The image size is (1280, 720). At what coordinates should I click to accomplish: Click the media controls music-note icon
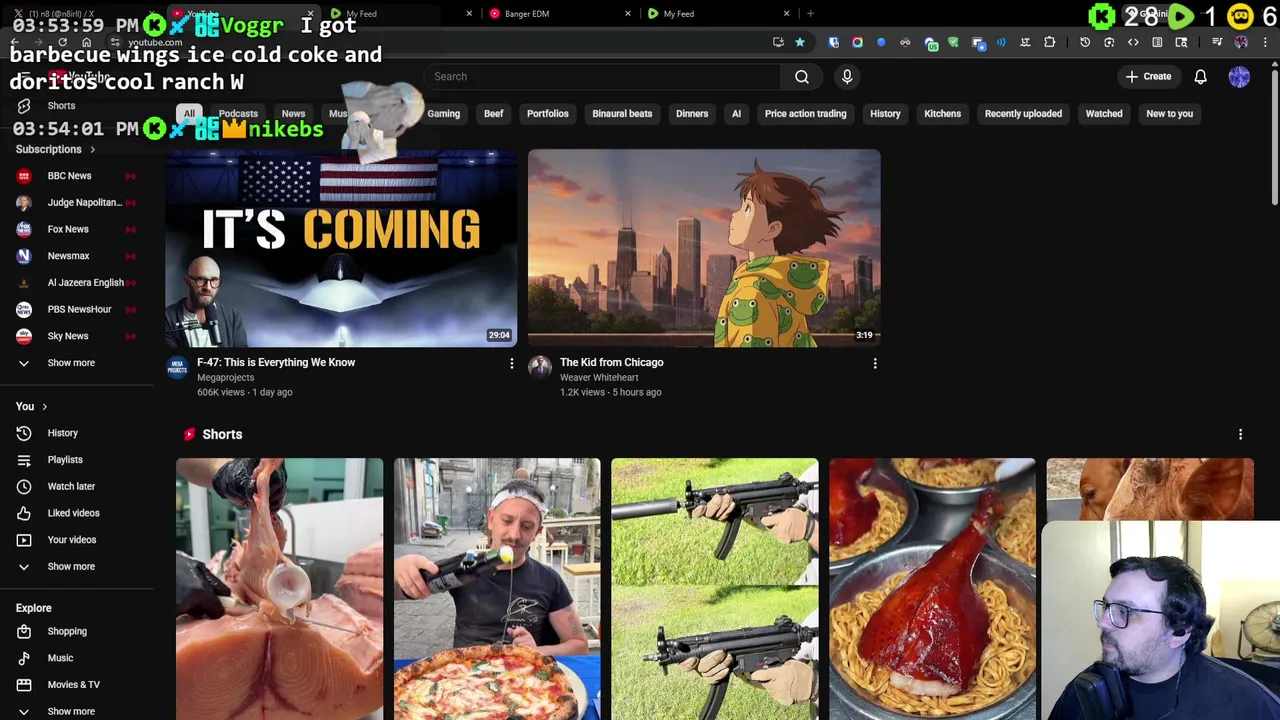click(1217, 42)
